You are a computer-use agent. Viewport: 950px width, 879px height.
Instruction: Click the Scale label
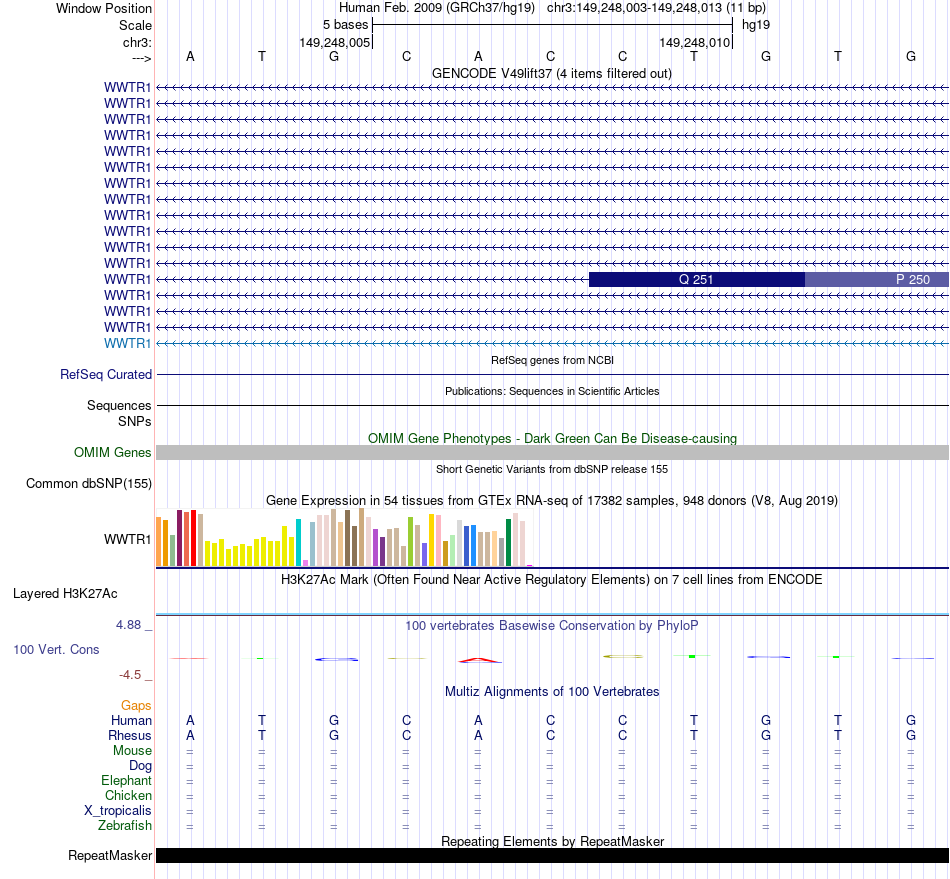[135, 25]
